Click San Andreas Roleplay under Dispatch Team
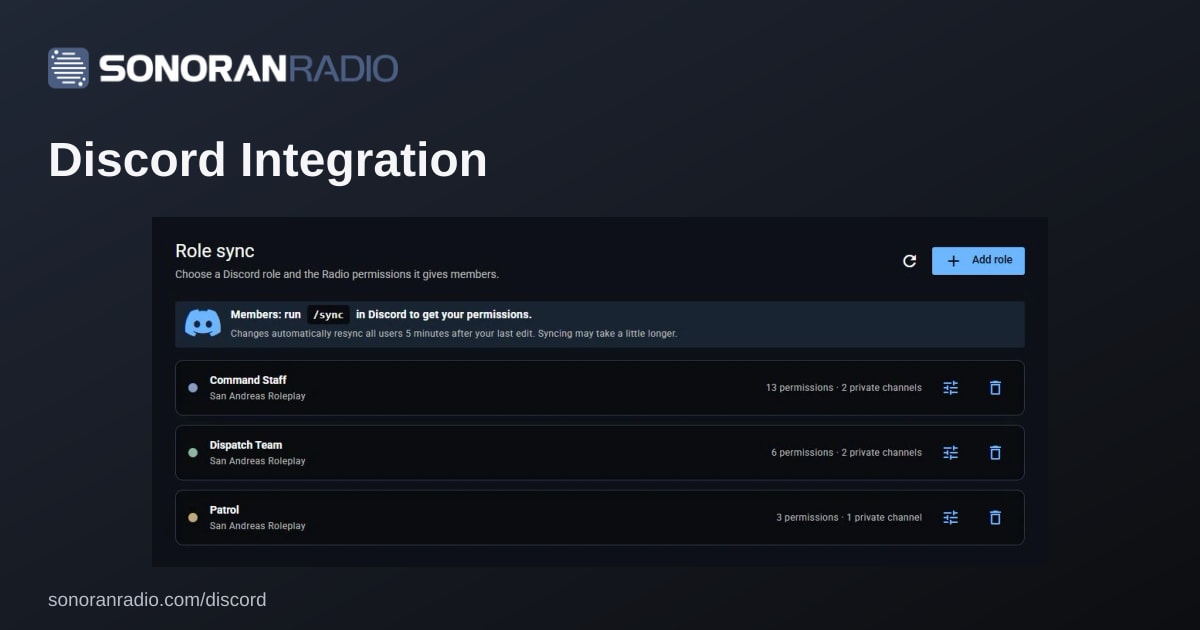1200x630 pixels. pos(257,461)
